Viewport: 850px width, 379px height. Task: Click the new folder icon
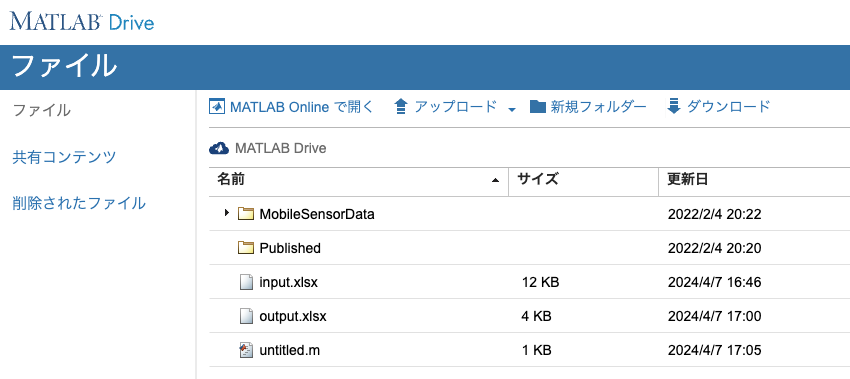(538, 106)
